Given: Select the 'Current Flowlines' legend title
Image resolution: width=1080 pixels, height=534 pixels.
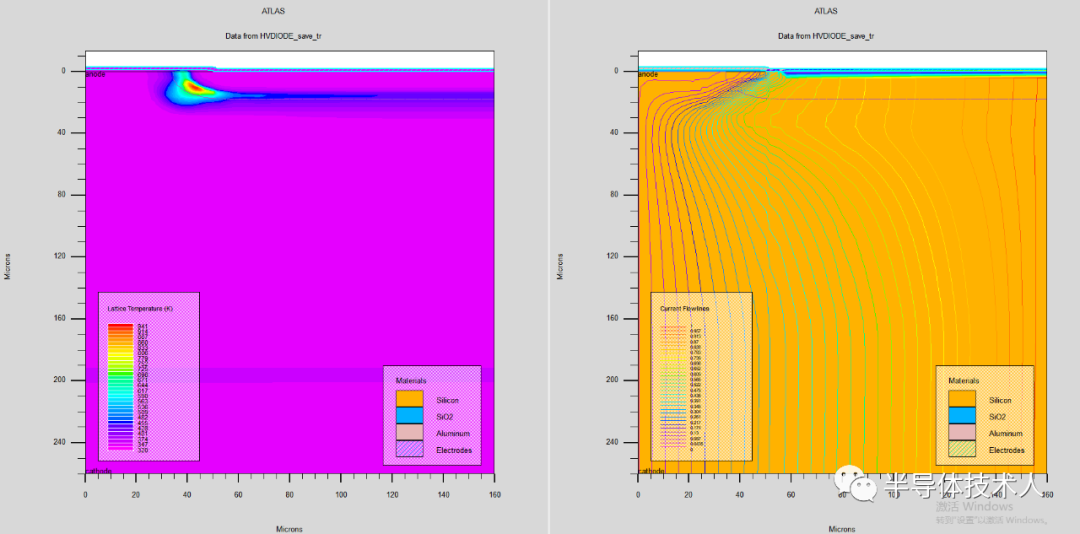Looking at the screenshot, I should click(x=685, y=309).
